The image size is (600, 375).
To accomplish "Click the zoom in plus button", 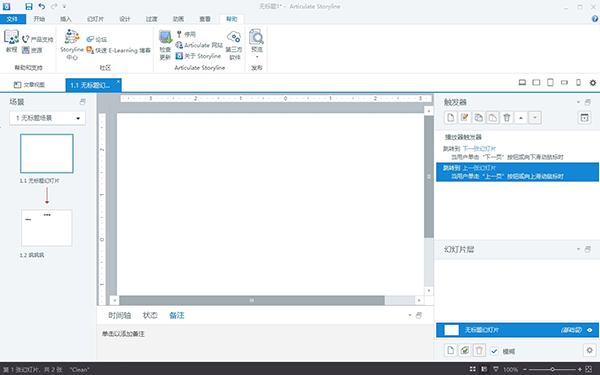I will click(580, 369).
